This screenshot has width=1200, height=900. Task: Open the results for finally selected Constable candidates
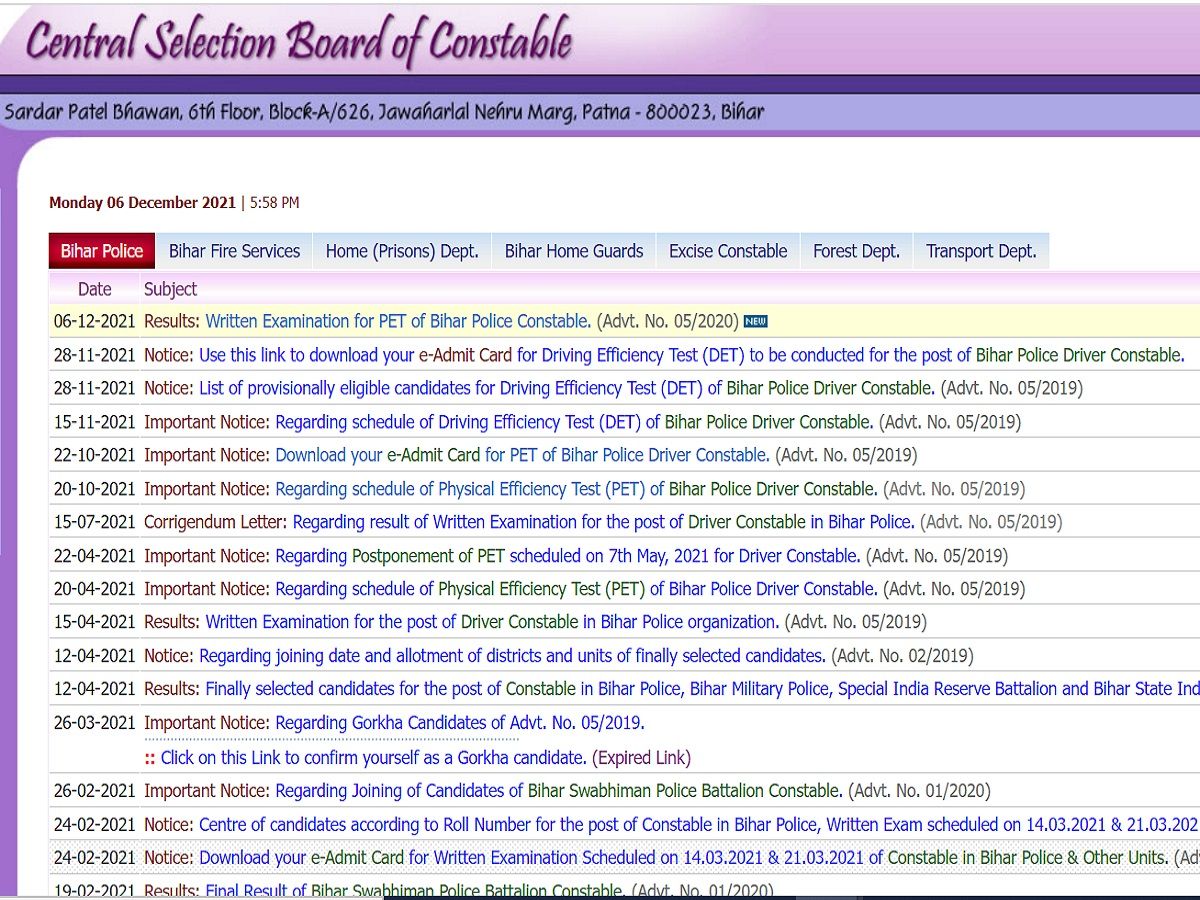pyautogui.click(x=702, y=689)
